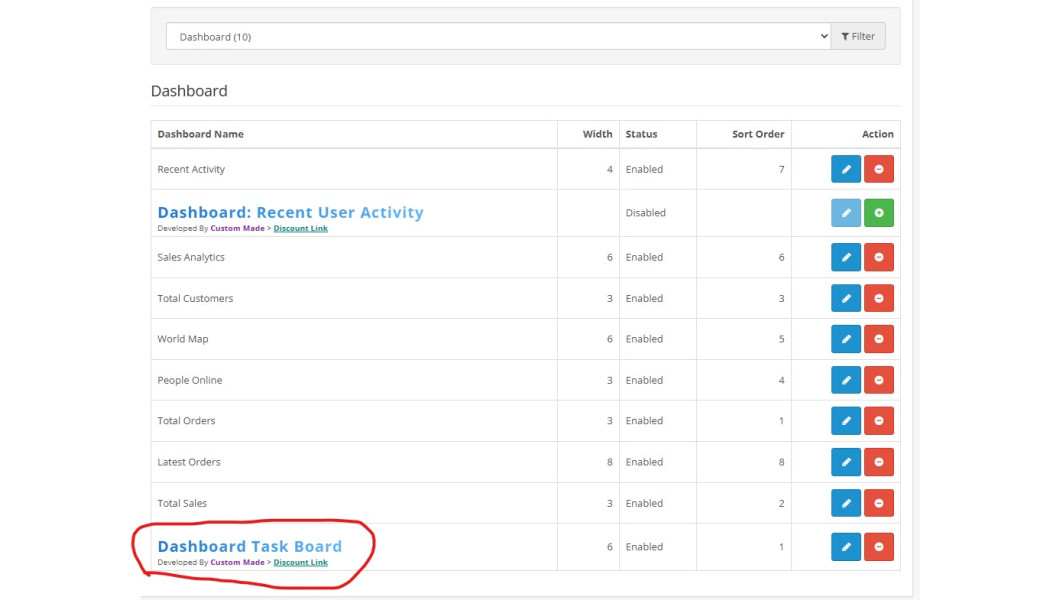Click Custom Made under Recent User Activity
Screen dimensions: 1050x600
pyautogui.click(x=237, y=228)
